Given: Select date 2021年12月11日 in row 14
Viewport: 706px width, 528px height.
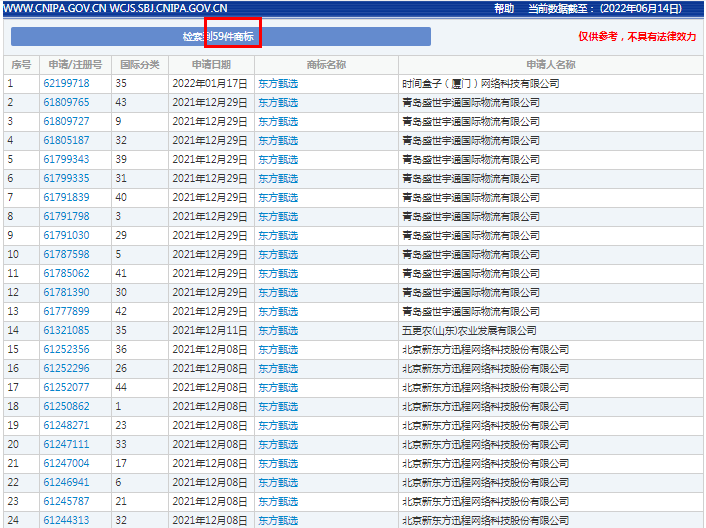Looking at the screenshot, I should tap(210, 330).
